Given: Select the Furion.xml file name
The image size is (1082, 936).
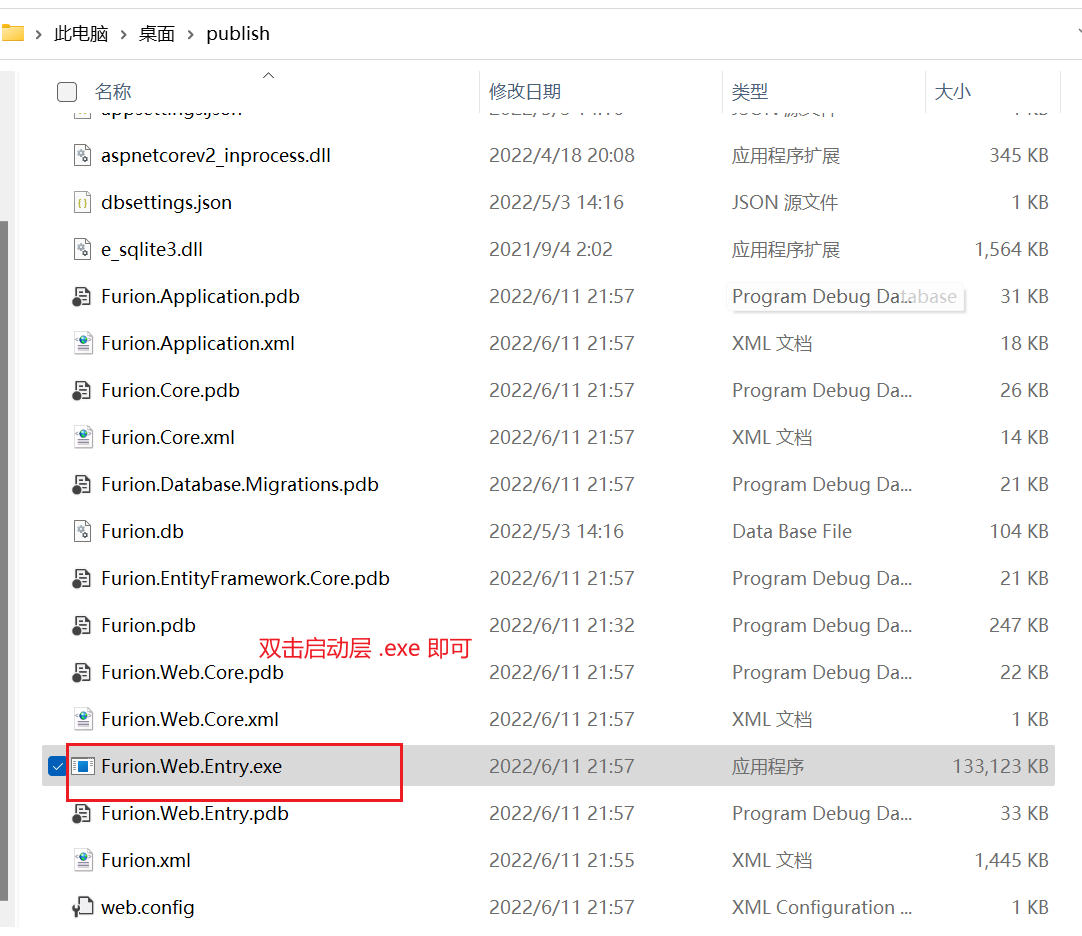Looking at the screenshot, I should pos(146,861).
